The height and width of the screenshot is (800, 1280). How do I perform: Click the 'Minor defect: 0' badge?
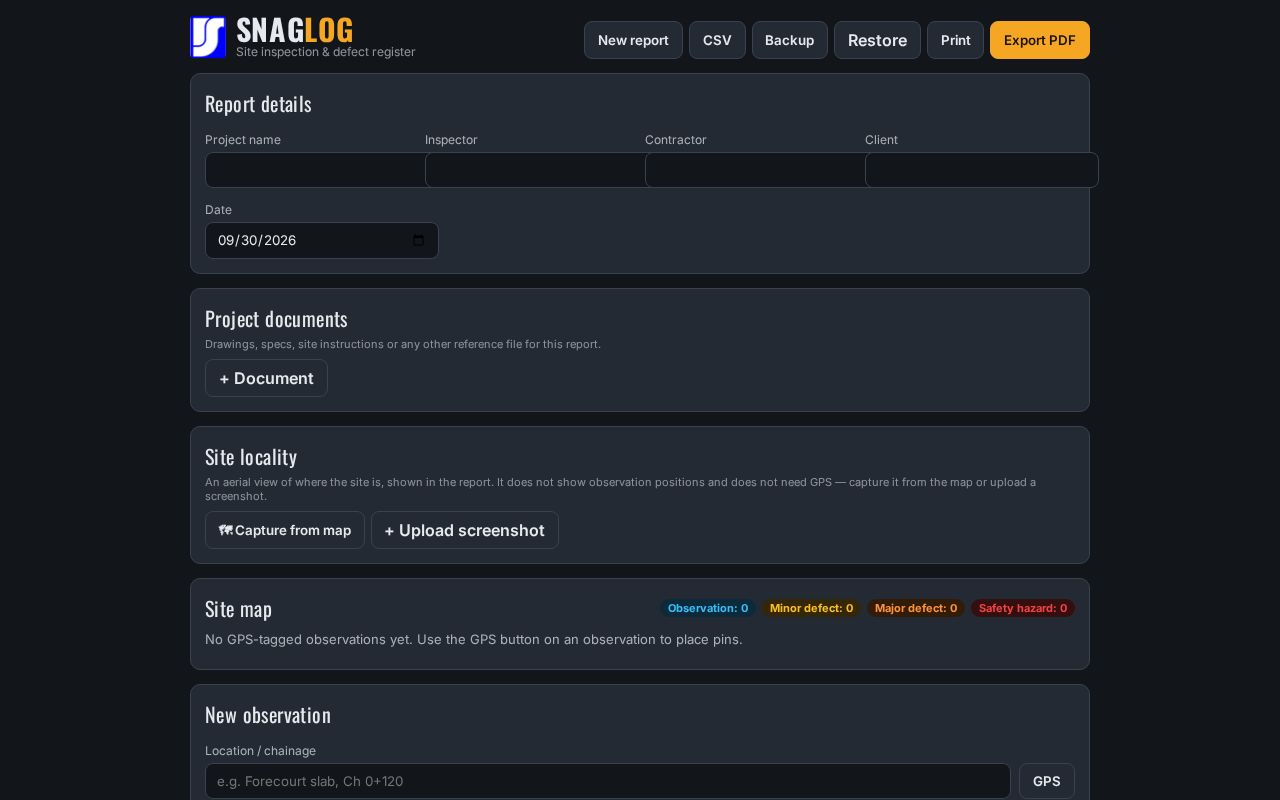[812, 608]
